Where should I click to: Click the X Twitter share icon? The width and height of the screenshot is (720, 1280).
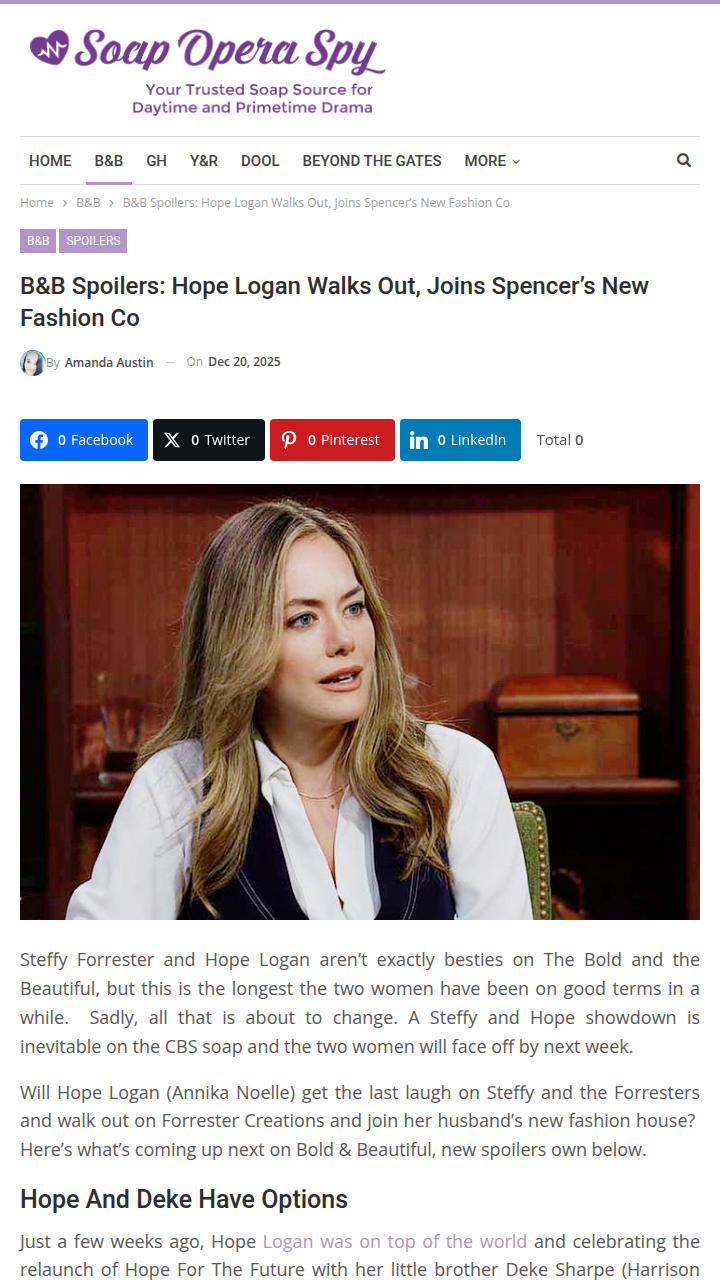[x=172, y=440]
